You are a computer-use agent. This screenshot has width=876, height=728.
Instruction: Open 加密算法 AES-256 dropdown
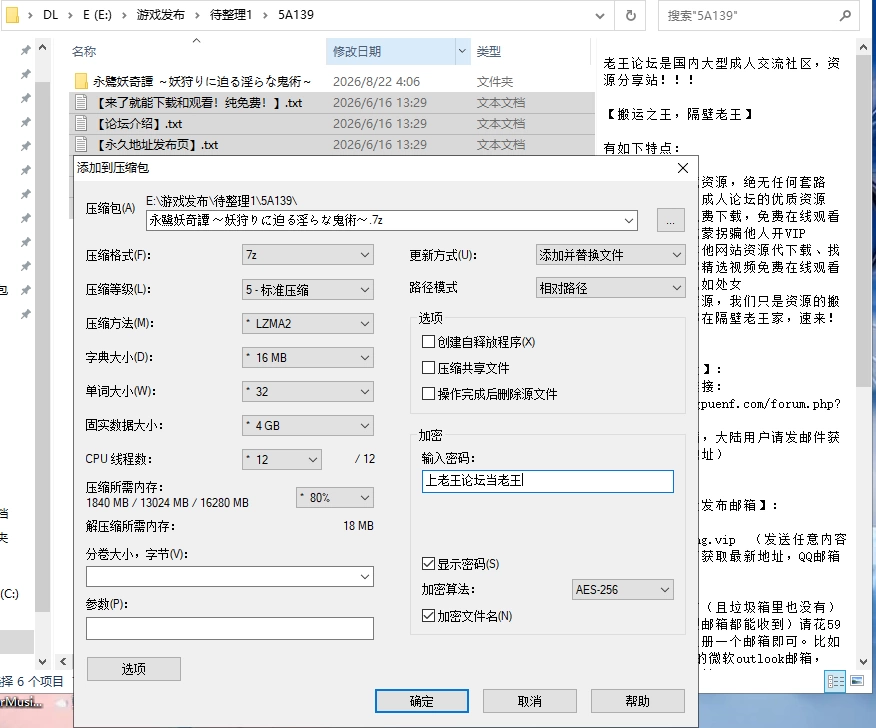623,589
